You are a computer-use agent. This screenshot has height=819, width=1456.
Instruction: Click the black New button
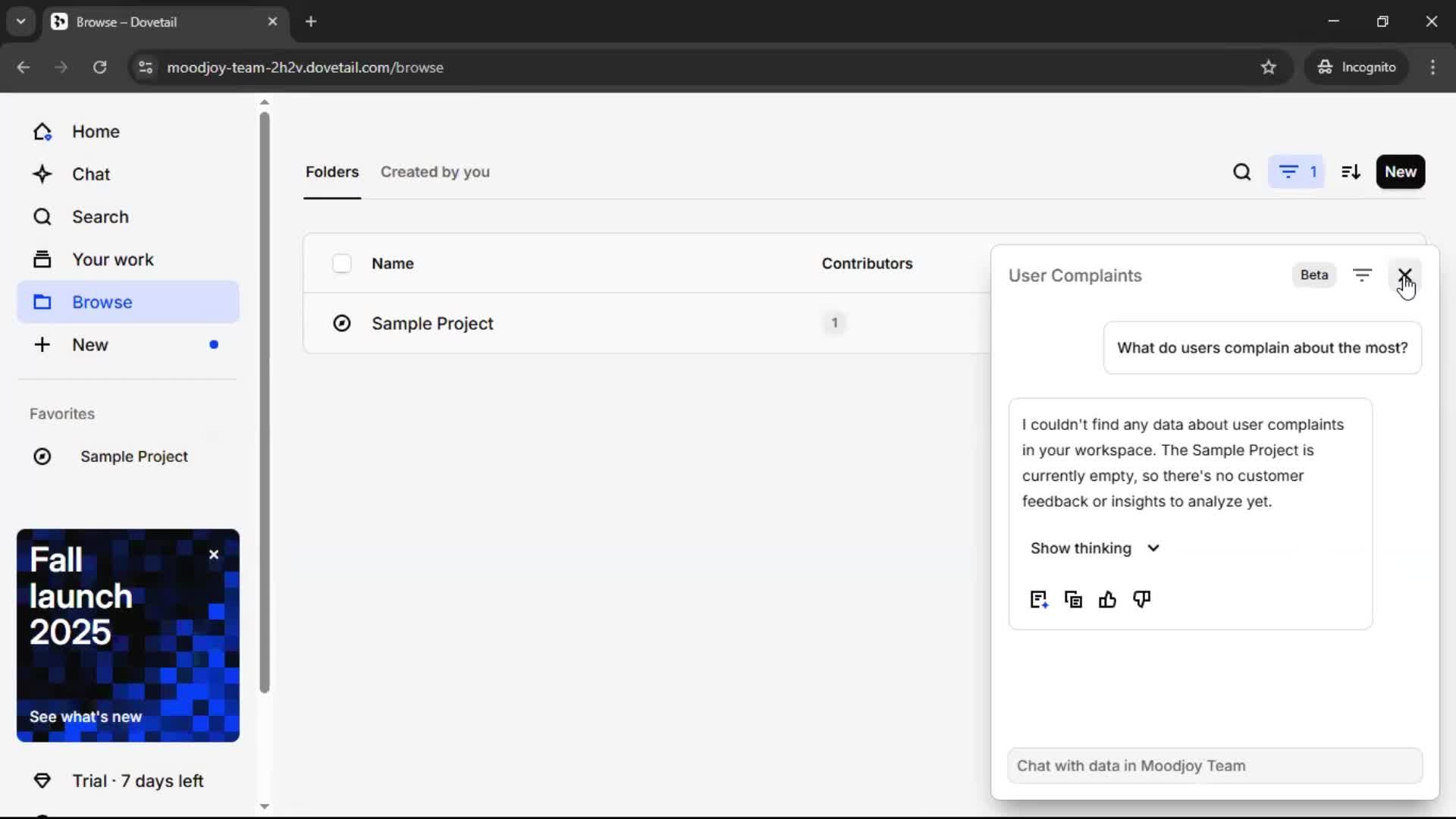(1400, 172)
